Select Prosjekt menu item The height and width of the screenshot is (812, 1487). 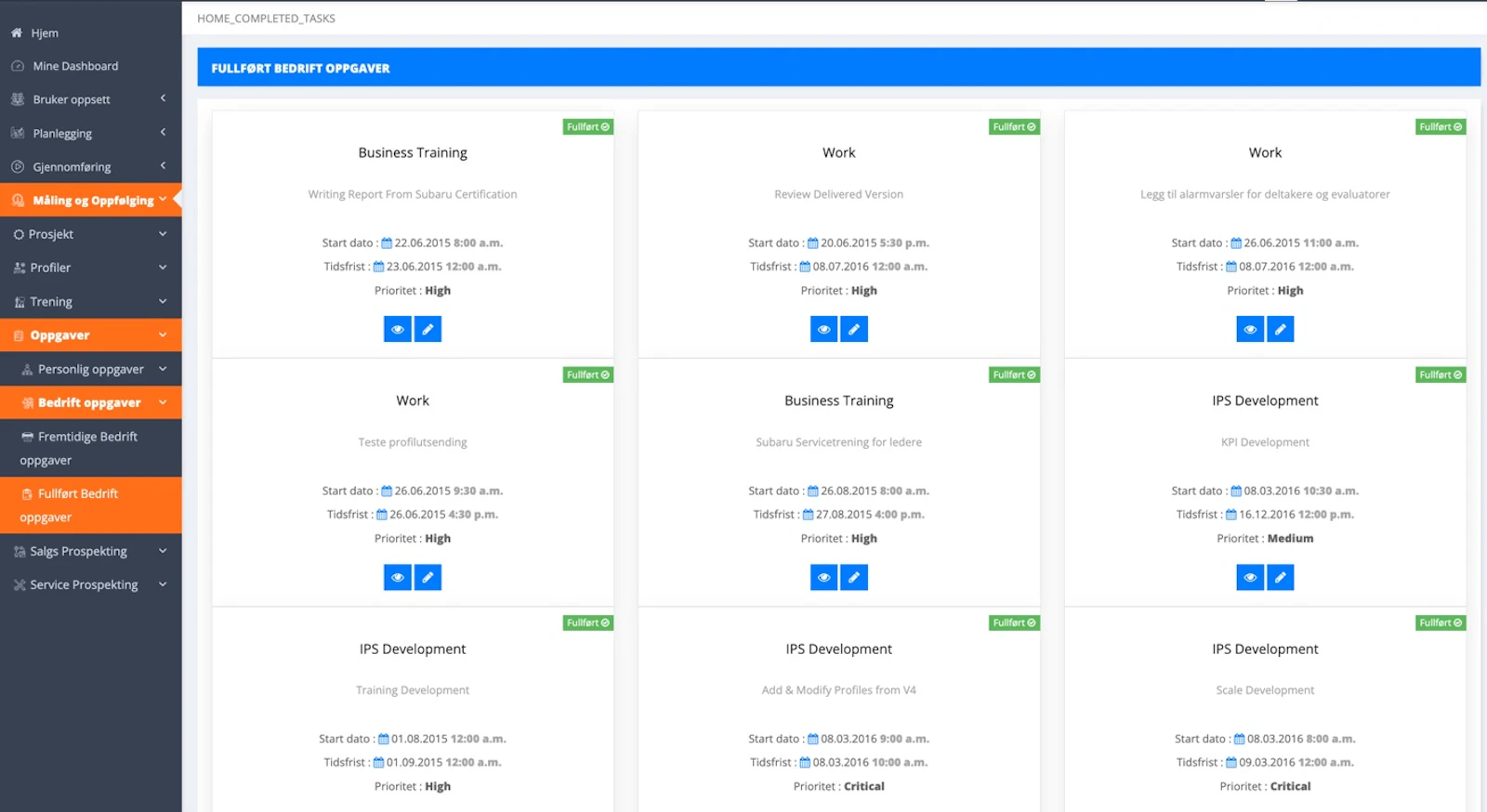click(90, 234)
